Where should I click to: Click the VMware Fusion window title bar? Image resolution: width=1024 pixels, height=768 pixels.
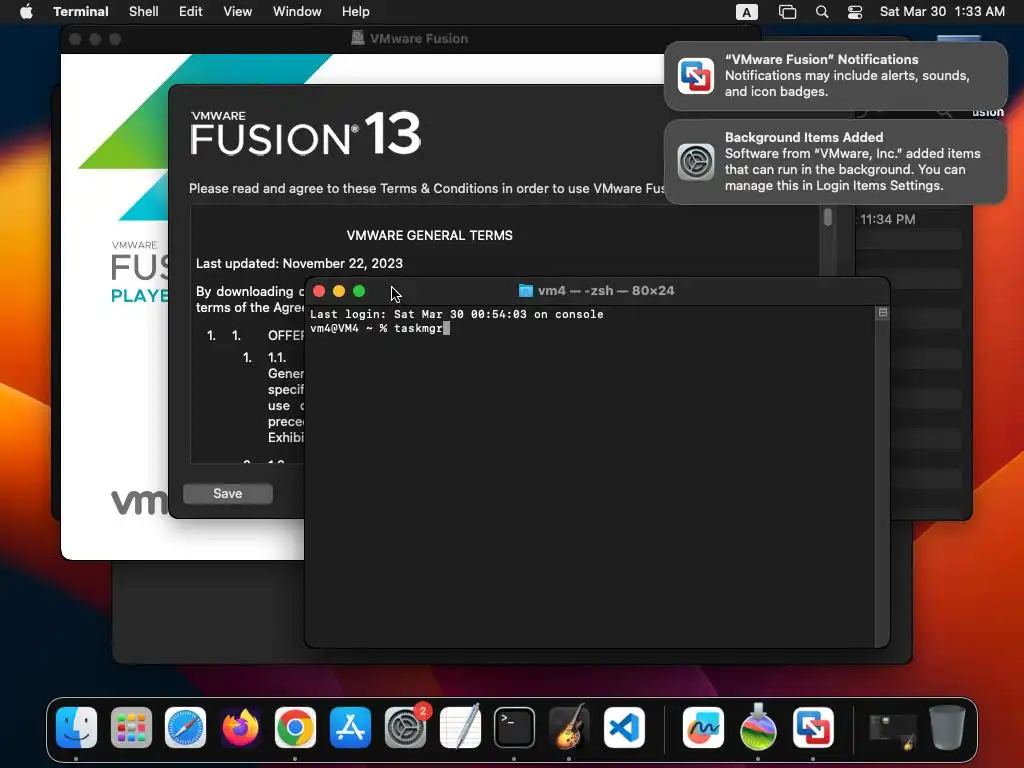pos(410,39)
